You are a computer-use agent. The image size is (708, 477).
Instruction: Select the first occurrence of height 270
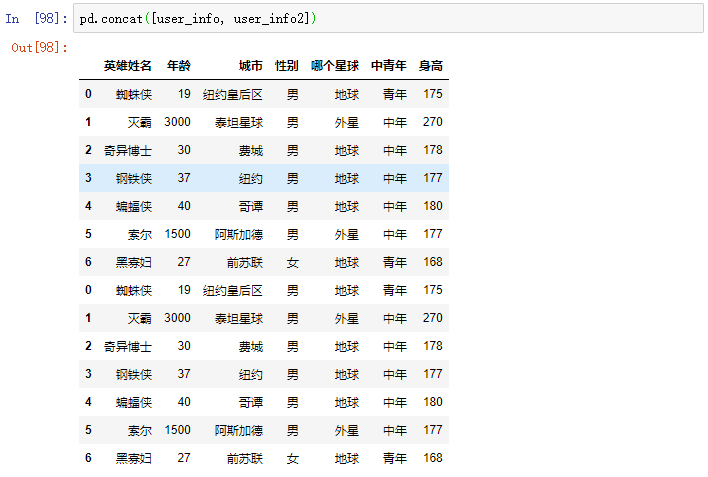coord(433,122)
